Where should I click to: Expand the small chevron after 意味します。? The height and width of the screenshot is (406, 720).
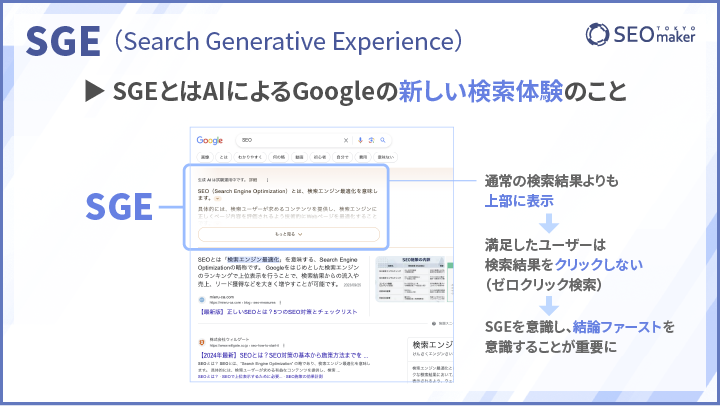(x=218, y=198)
